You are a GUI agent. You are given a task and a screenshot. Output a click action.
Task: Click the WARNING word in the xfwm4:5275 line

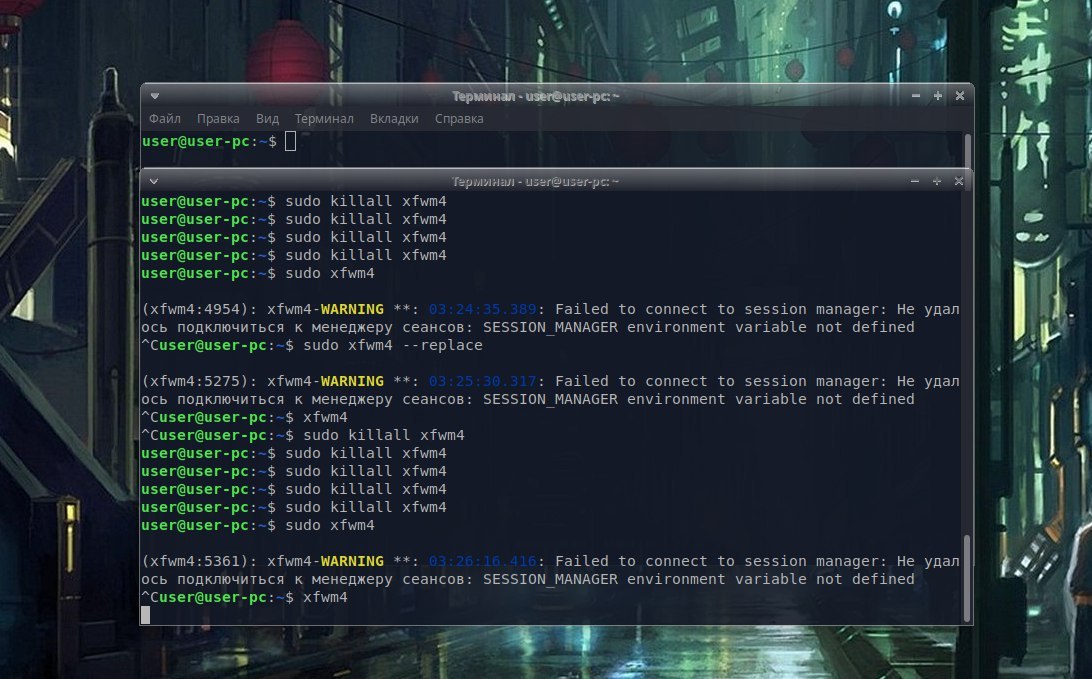click(x=352, y=382)
